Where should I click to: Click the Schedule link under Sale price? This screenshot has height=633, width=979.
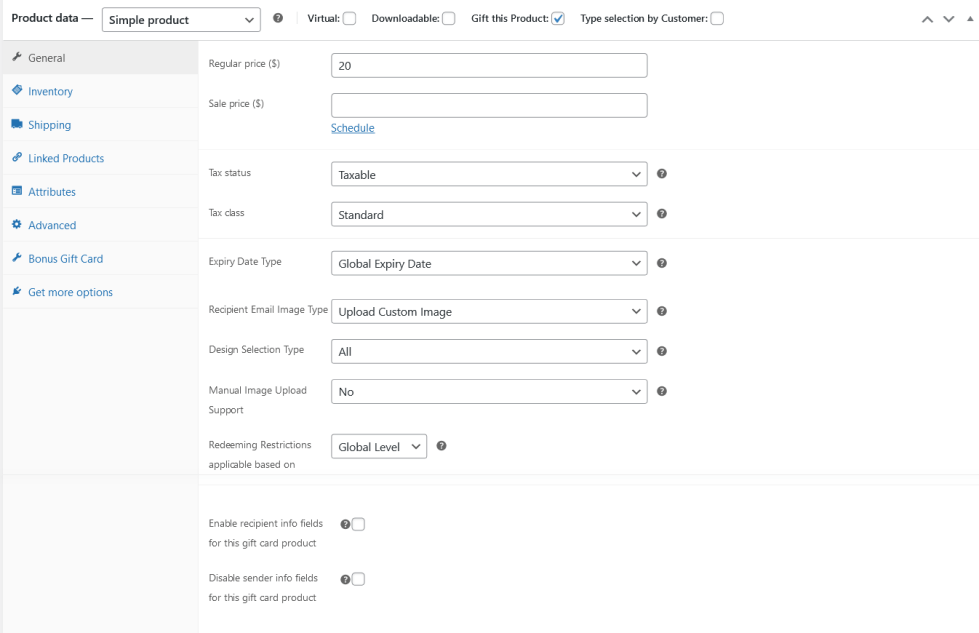[352, 128]
